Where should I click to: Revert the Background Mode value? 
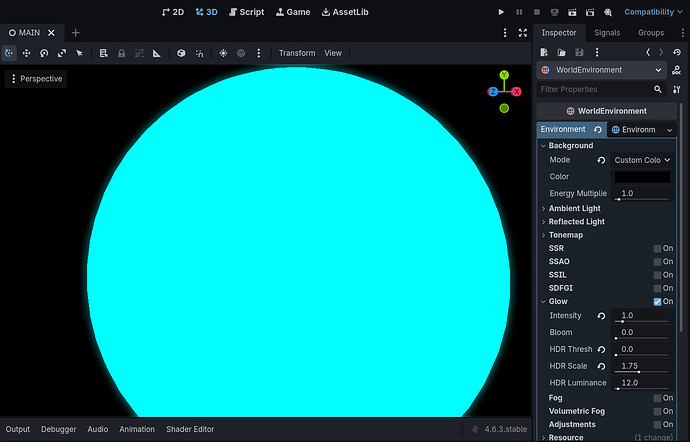pyautogui.click(x=601, y=160)
